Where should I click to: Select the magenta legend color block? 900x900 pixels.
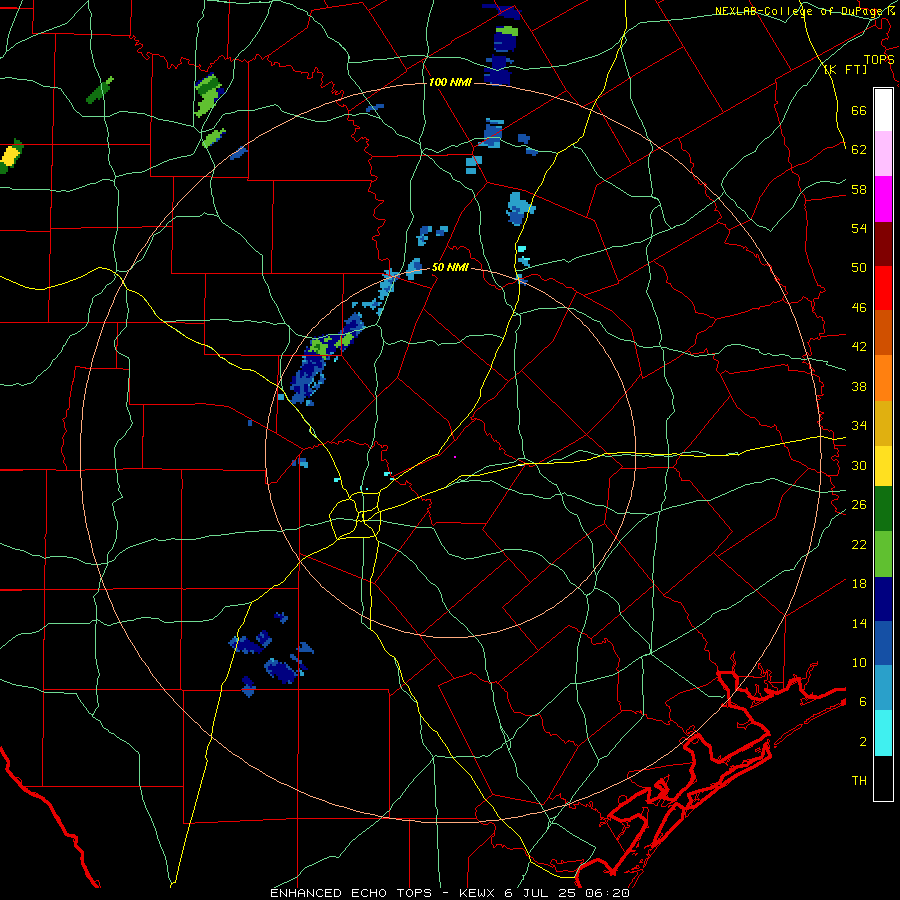pos(883,199)
